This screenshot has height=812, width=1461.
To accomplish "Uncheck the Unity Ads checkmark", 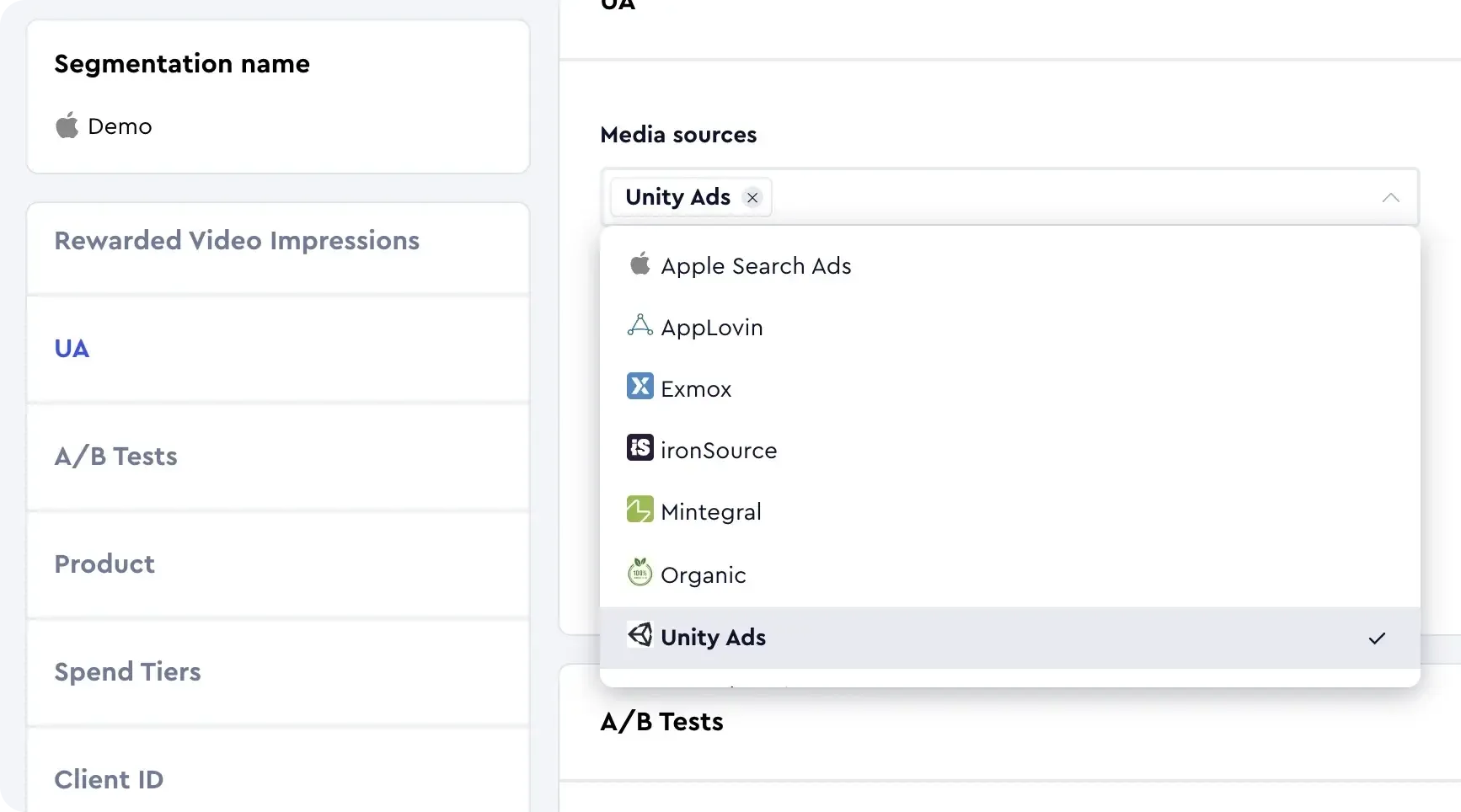I will 1377,638.
